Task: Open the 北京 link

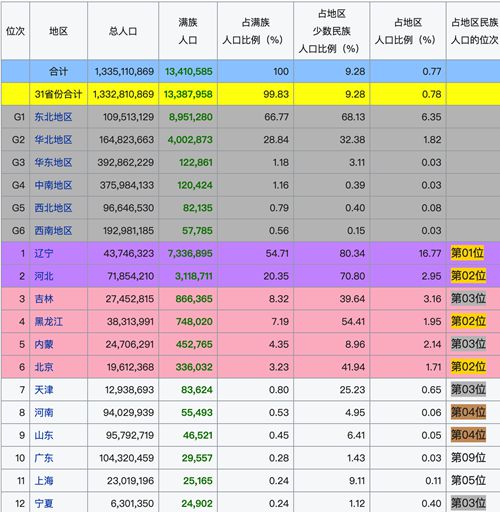Action: tap(44, 367)
